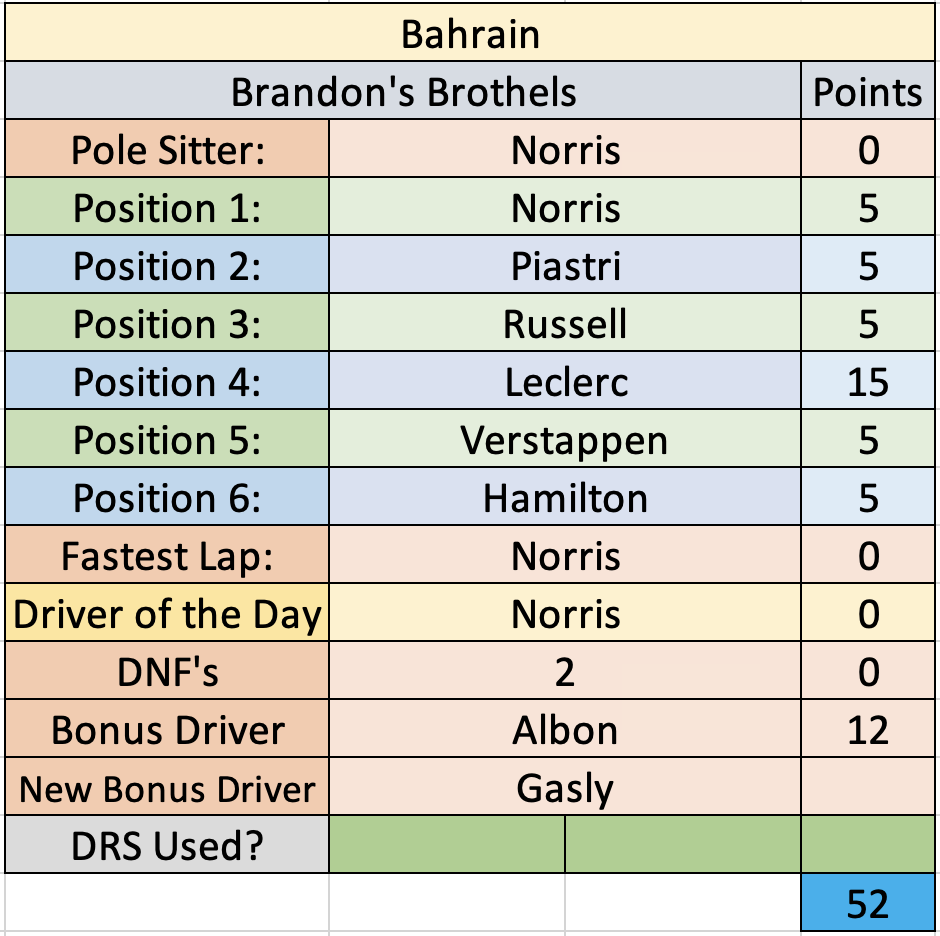940x936 pixels.
Task: Select Piastri in the Position 2 row
Action: pyautogui.click(x=565, y=265)
